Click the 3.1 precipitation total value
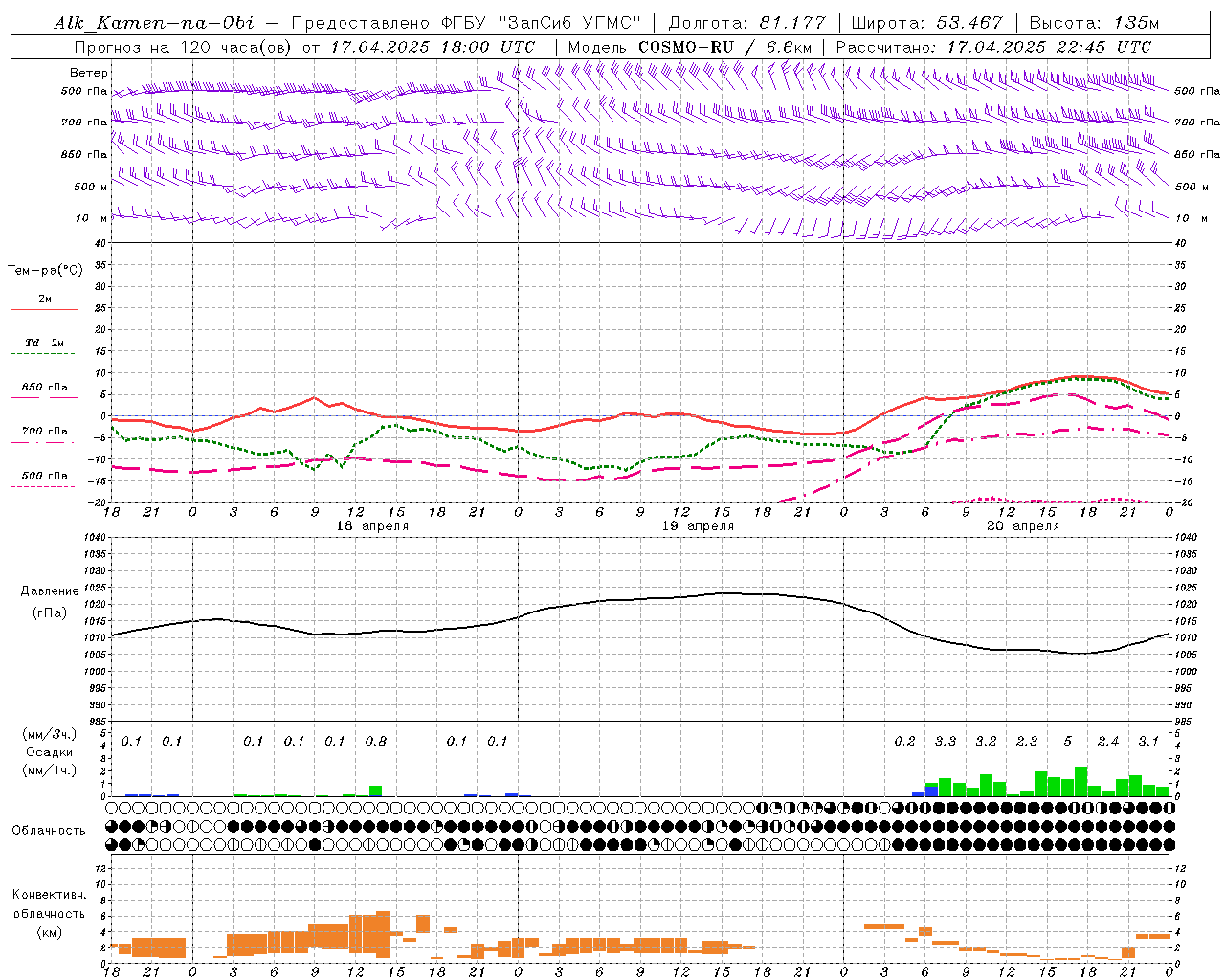This screenshot has height=980, width=1225. coord(1148,741)
